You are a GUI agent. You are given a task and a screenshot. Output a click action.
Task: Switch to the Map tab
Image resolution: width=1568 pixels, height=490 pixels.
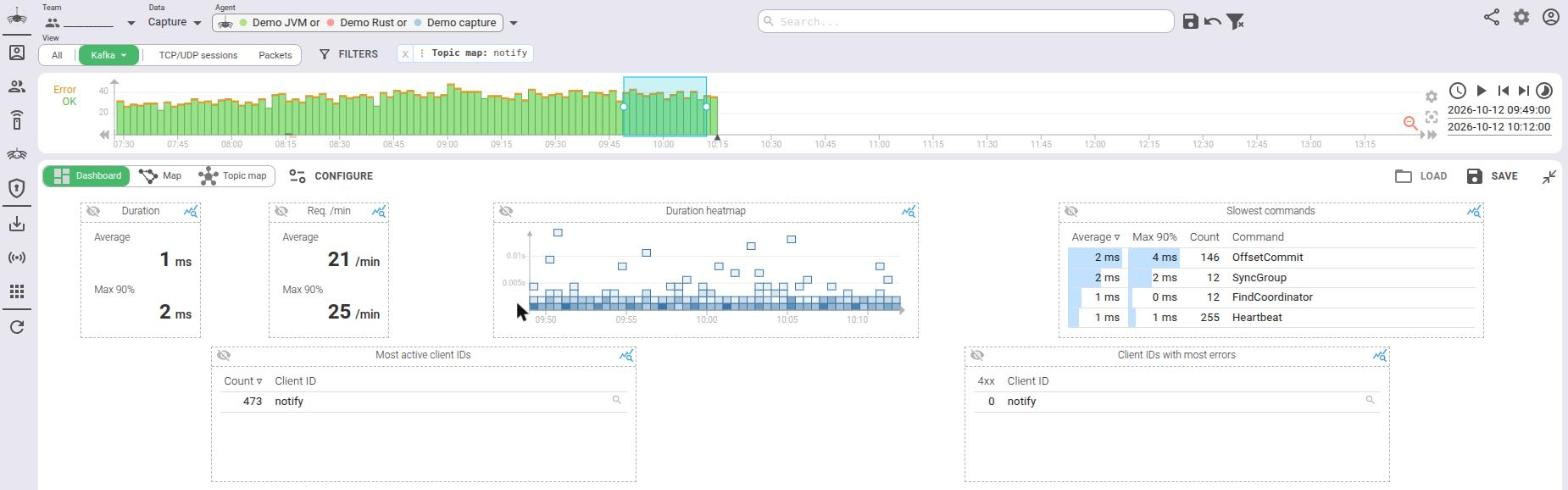161,176
